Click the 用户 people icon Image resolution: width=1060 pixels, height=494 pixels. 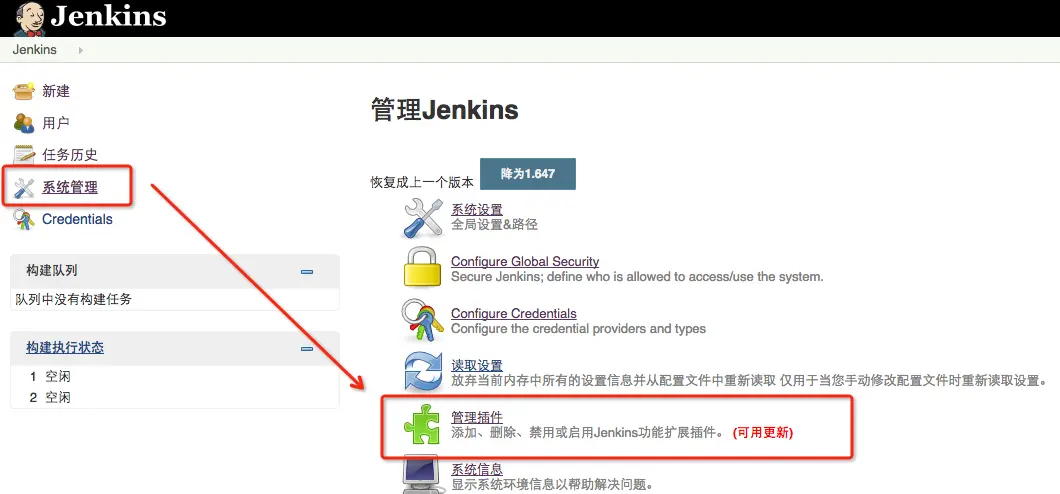[24, 123]
